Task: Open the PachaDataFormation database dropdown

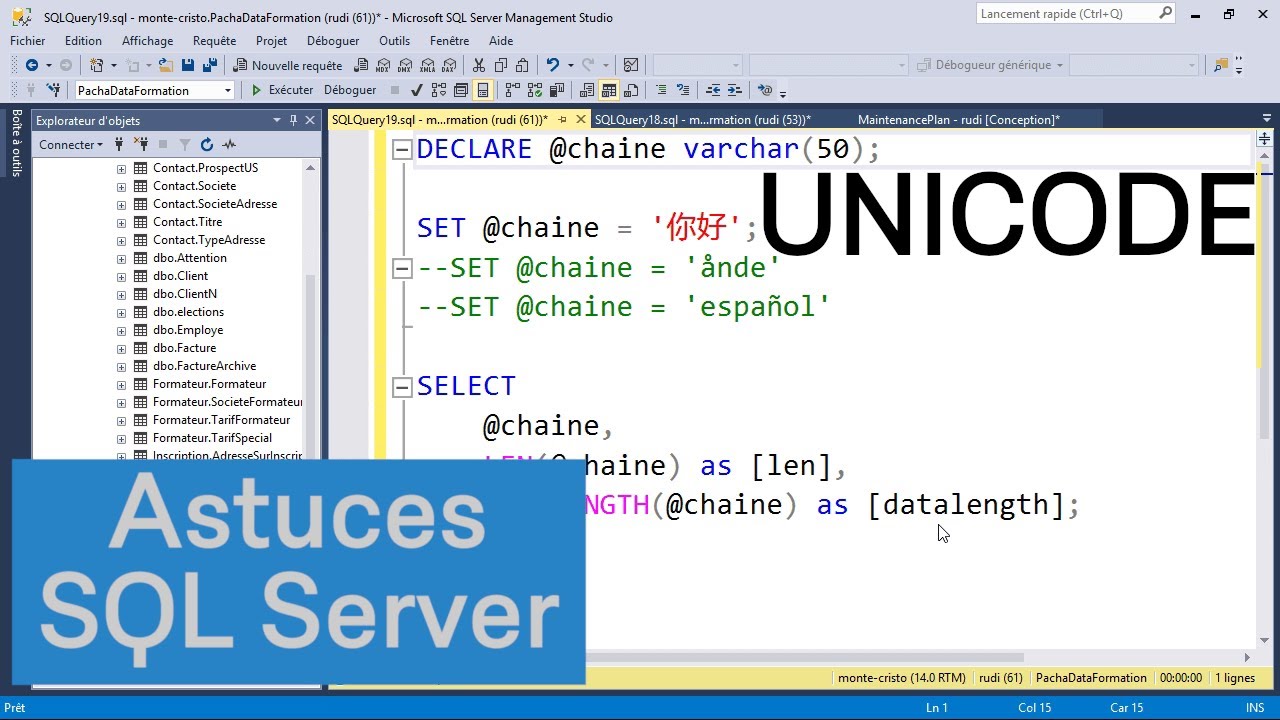Action: 228,90
